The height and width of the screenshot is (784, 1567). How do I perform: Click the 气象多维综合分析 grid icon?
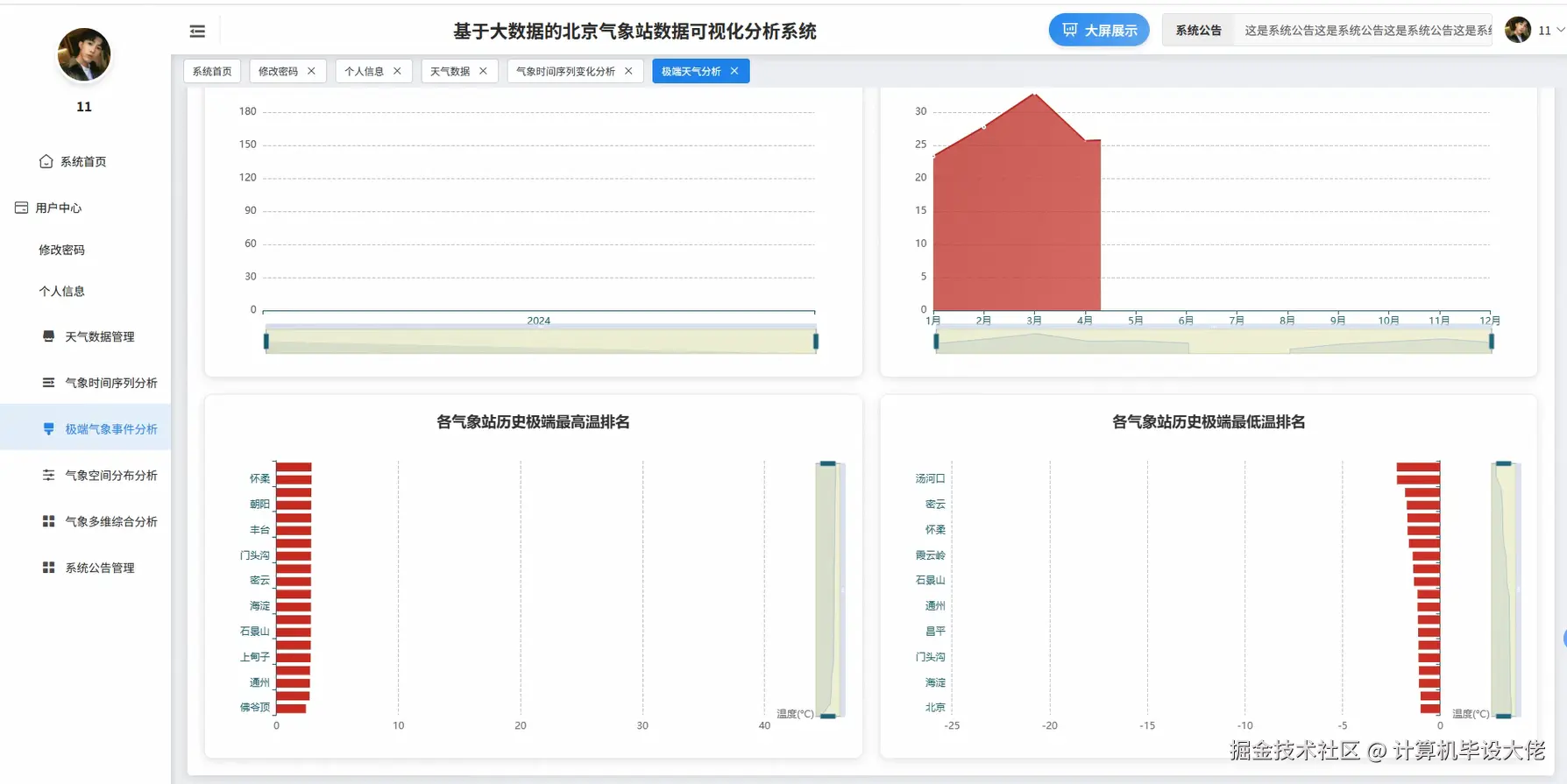[x=48, y=521]
